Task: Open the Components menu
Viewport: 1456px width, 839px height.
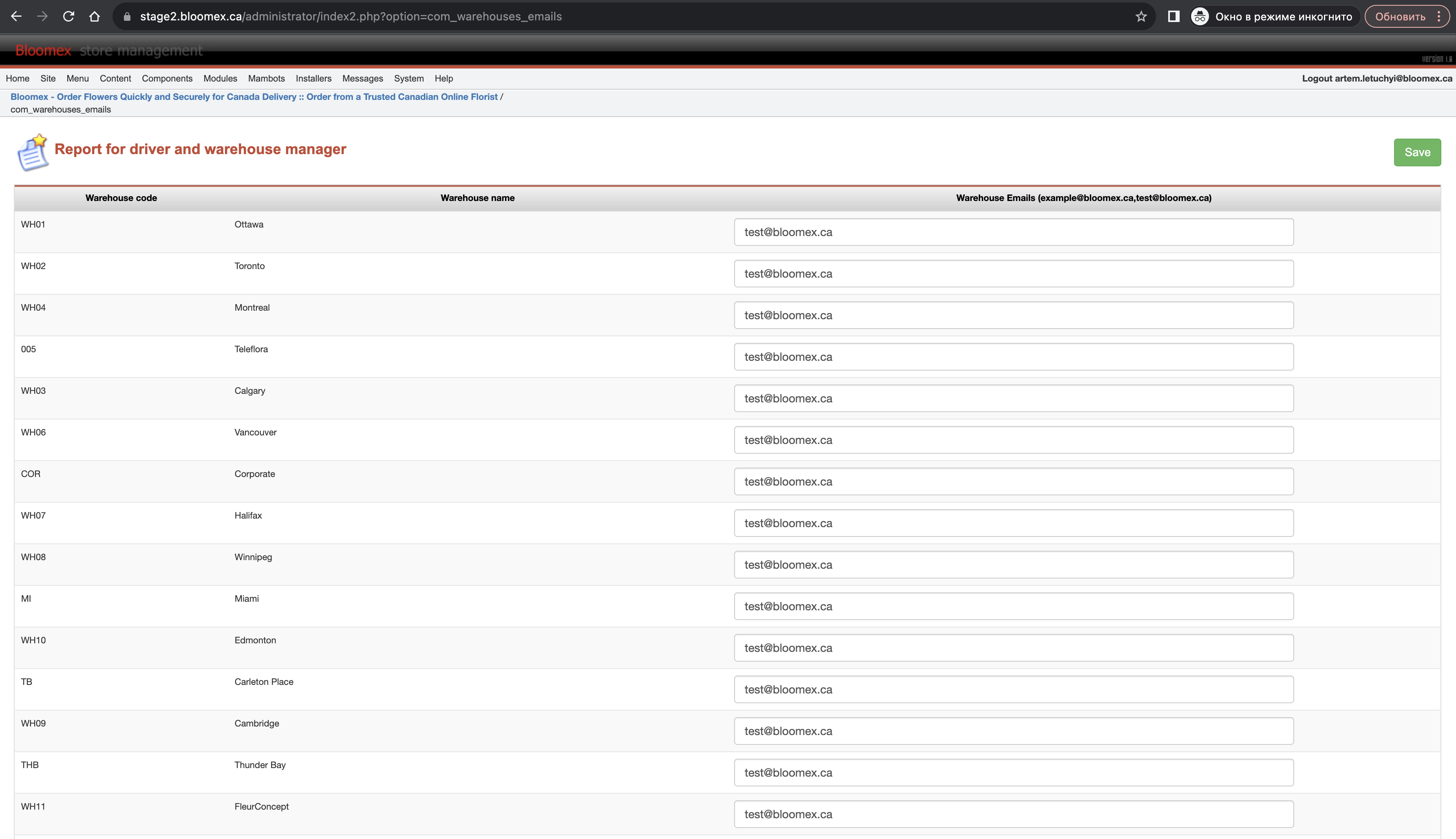Action: click(167, 78)
